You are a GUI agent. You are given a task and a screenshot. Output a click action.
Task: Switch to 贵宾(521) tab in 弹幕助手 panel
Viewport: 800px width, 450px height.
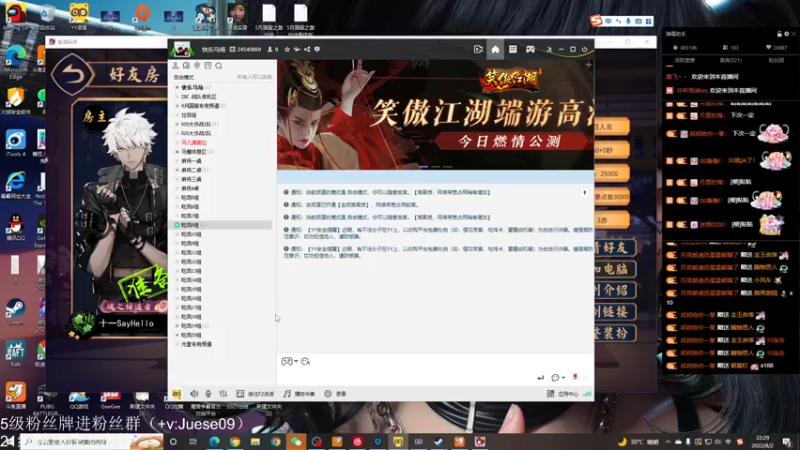tap(731, 60)
